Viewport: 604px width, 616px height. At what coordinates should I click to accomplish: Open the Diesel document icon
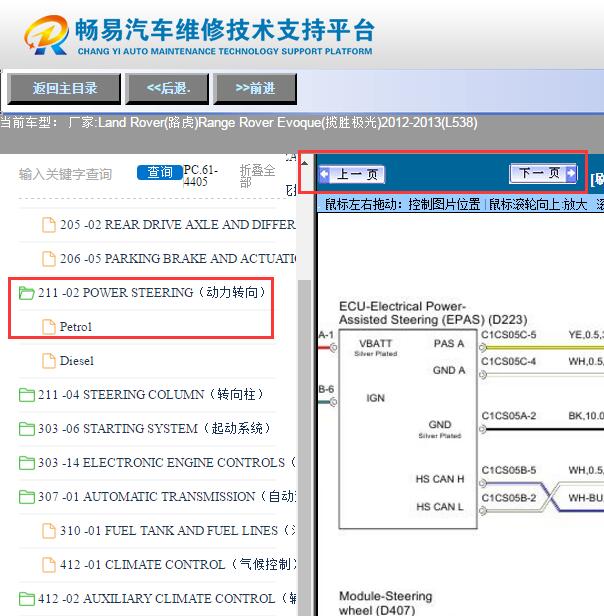click(49, 361)
